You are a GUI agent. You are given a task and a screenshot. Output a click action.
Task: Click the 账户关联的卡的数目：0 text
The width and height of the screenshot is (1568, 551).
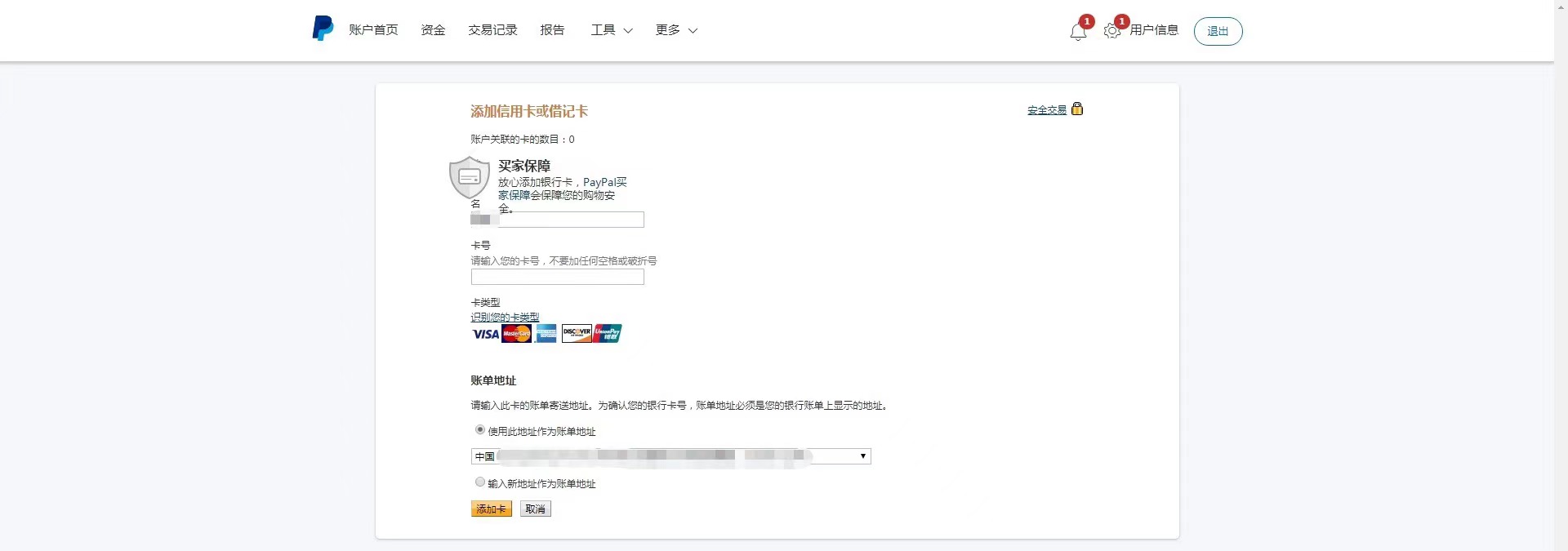point(523,139)
